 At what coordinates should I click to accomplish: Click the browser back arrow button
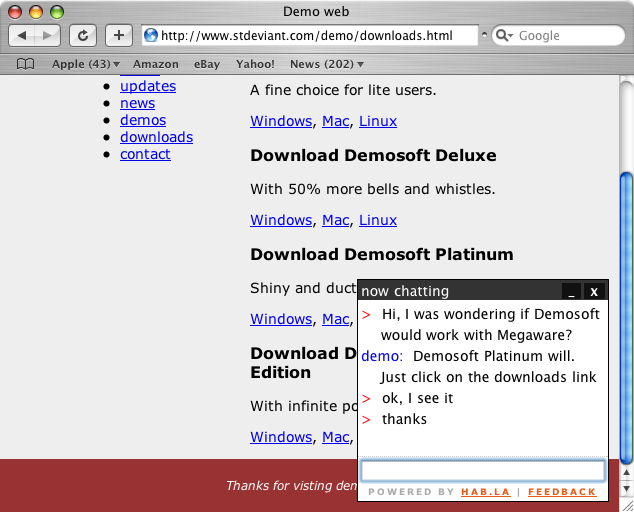click(24, 35)
